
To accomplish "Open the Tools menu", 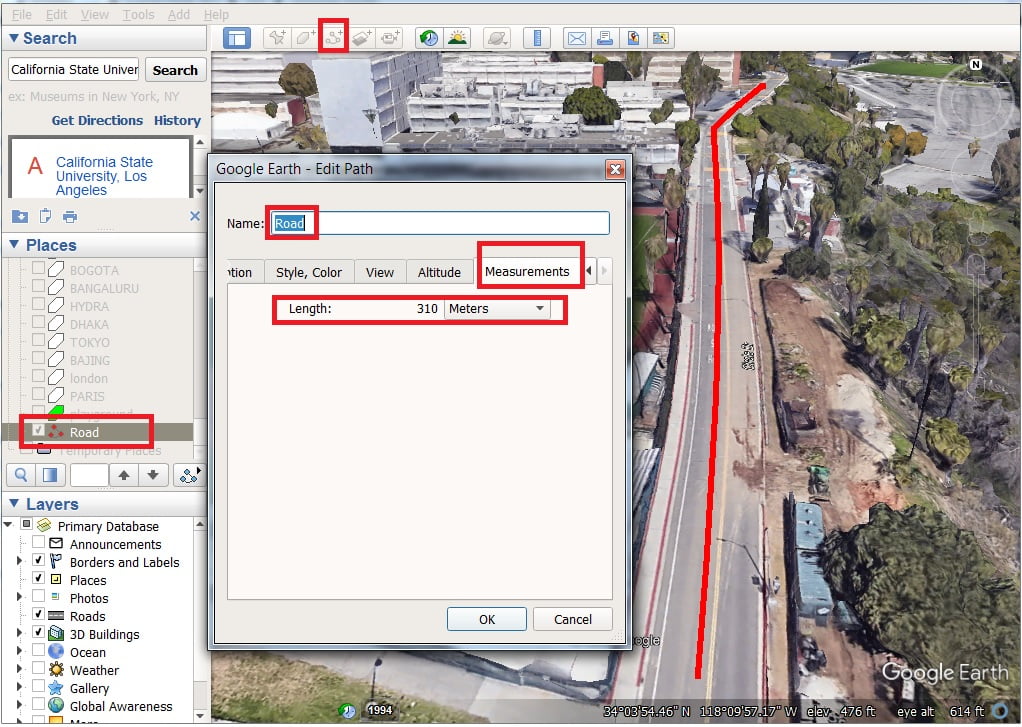I will [138, 14].
